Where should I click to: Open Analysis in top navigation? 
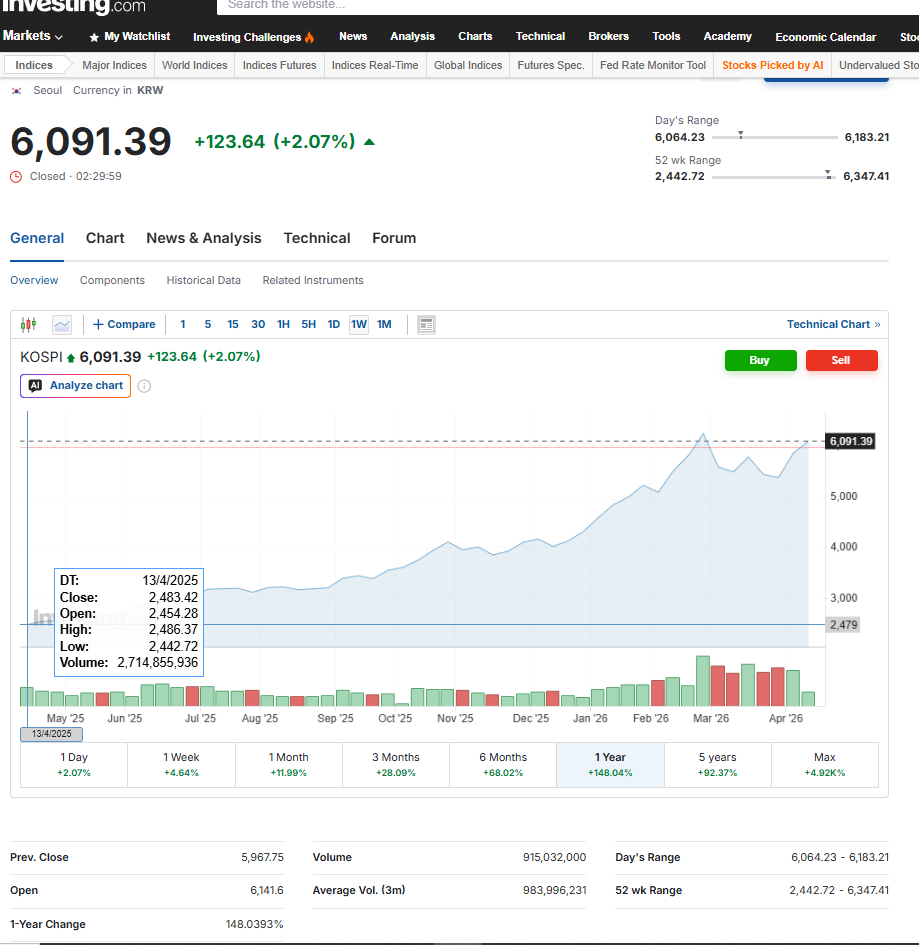pyautogui.click(x=412, y=36)
